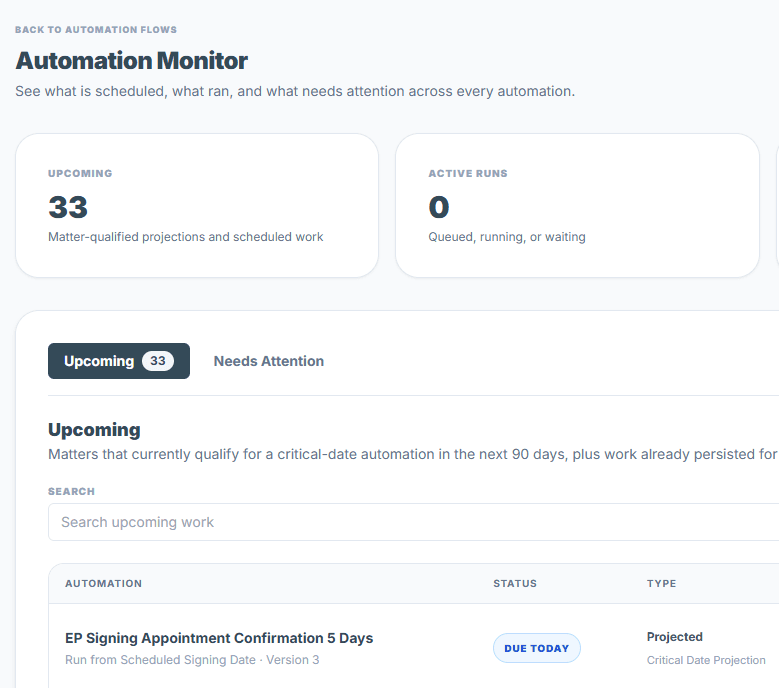Open the Upcoming 33 summary card
The image size is (779, 688).
pyautogui.click(x=197, y=205)
